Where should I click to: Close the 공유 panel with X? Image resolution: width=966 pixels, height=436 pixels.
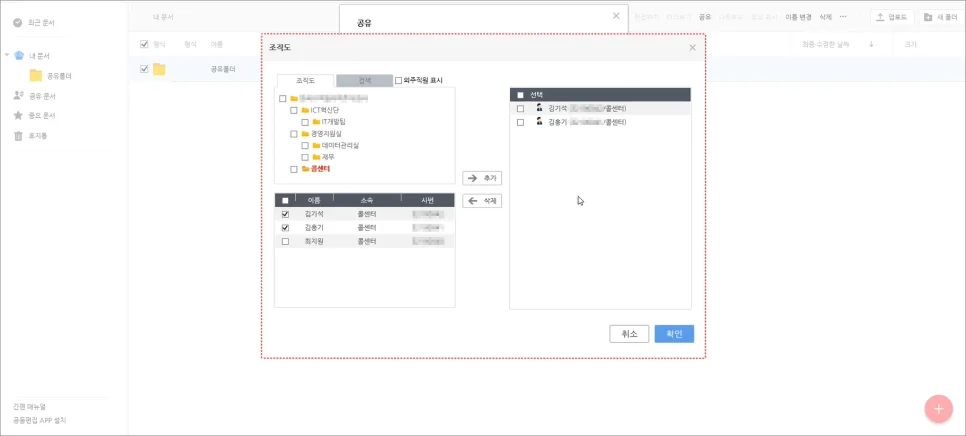616,16
